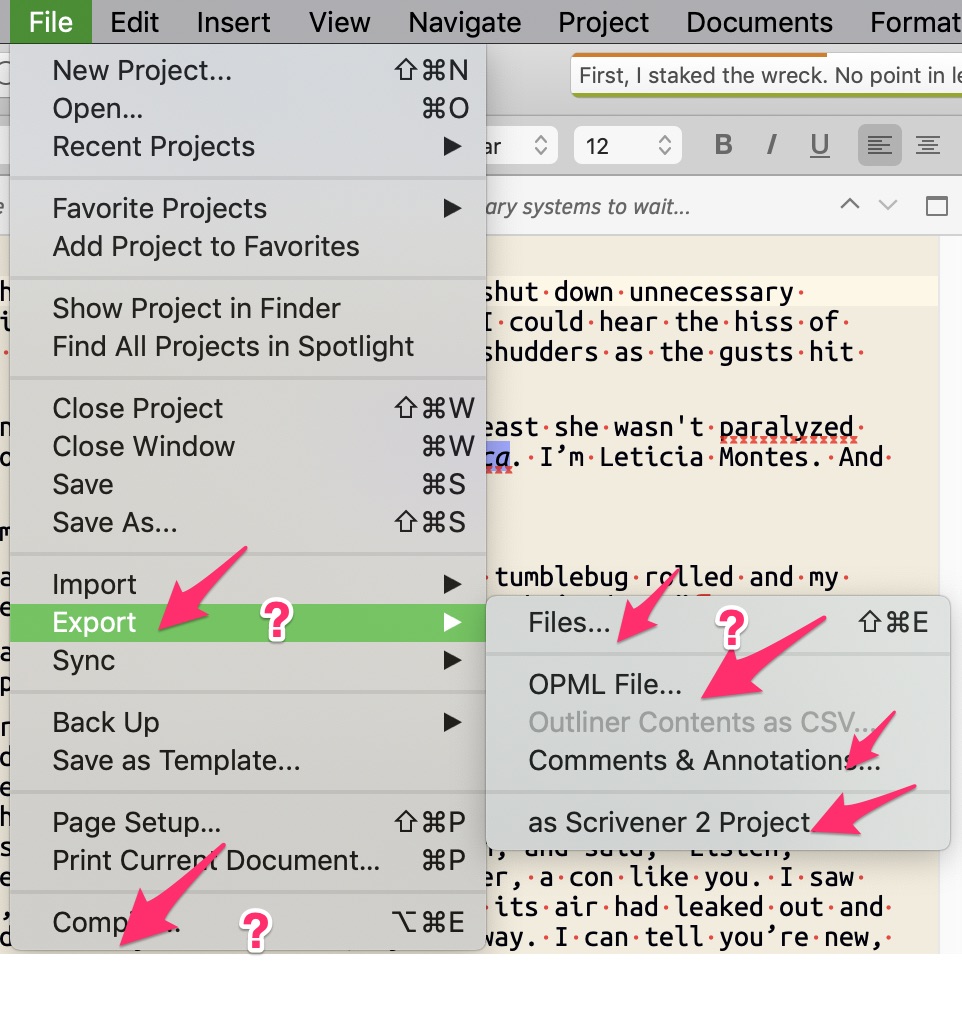This screenshot has width=962, height=1014.
Task: Select center text alignment
Action: (928, 145)
